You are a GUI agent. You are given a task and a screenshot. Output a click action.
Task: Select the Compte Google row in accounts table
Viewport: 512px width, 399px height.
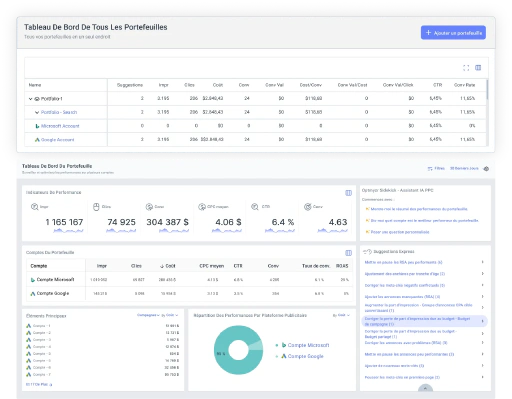pyautogui.click(x=189, y=294)
